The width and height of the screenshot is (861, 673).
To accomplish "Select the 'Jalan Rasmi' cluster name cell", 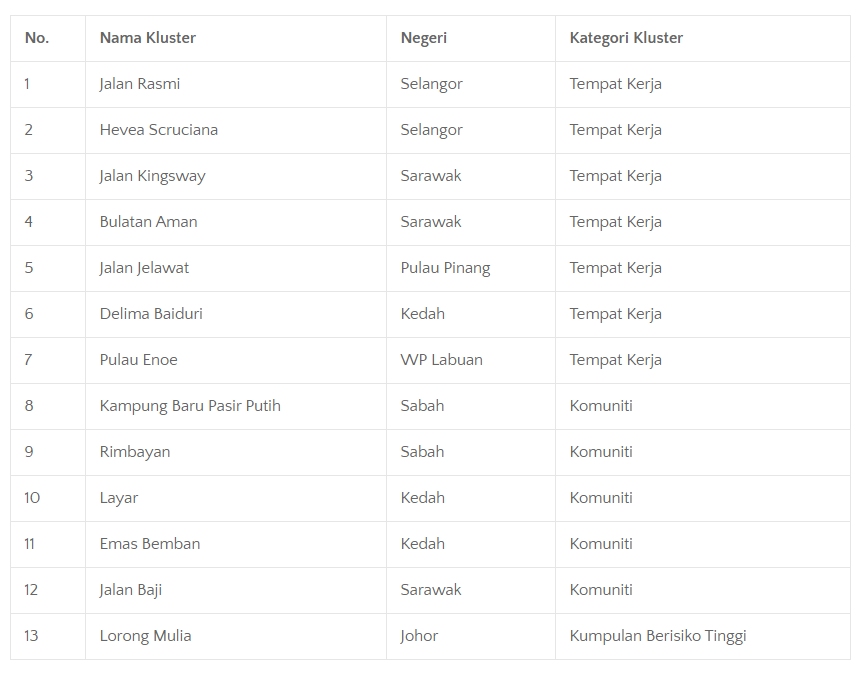I will pos(140,84).
